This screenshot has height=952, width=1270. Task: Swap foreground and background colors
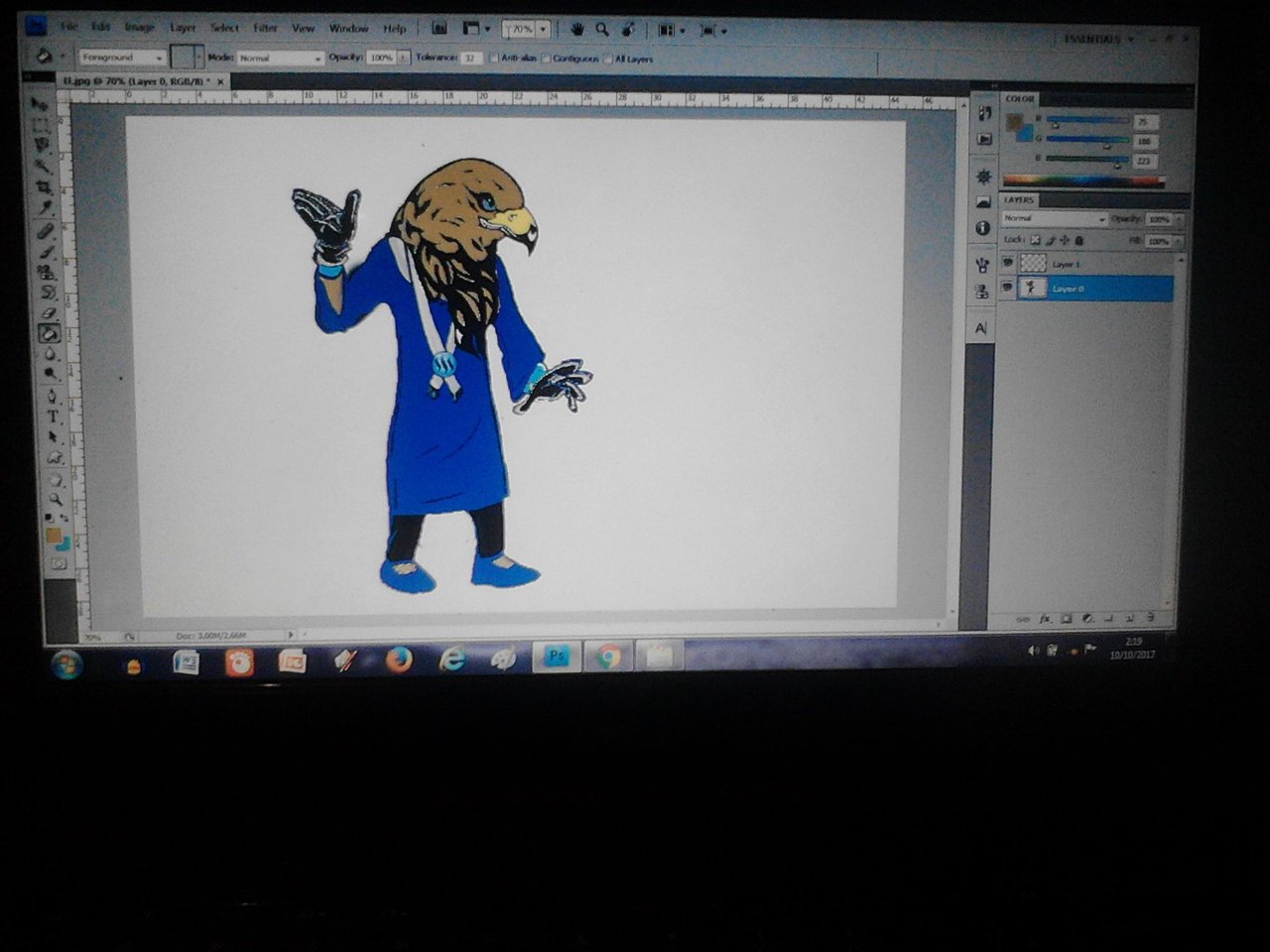pyautogui.click(x=65, y=519)
